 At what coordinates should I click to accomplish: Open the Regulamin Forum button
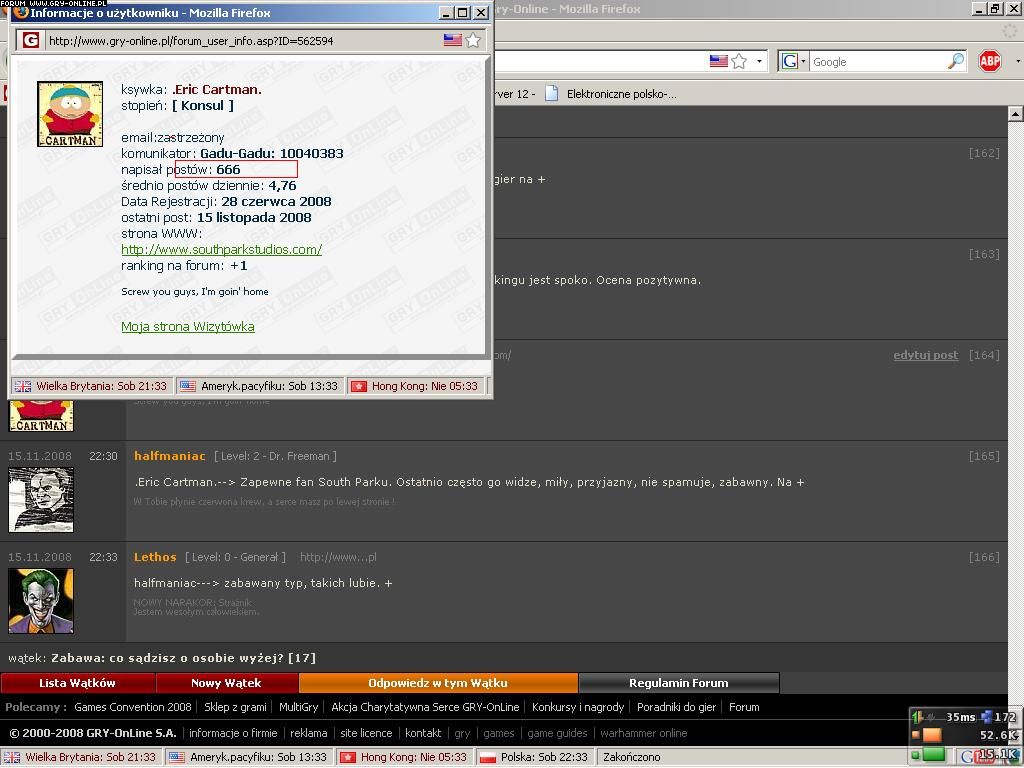[x=679, y=683]
